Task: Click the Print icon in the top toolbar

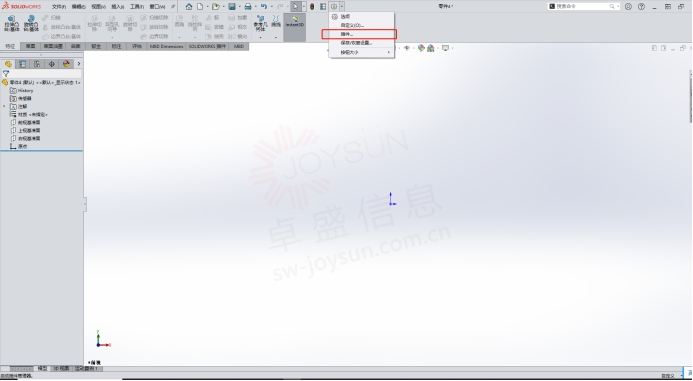Action: (248, 7)
